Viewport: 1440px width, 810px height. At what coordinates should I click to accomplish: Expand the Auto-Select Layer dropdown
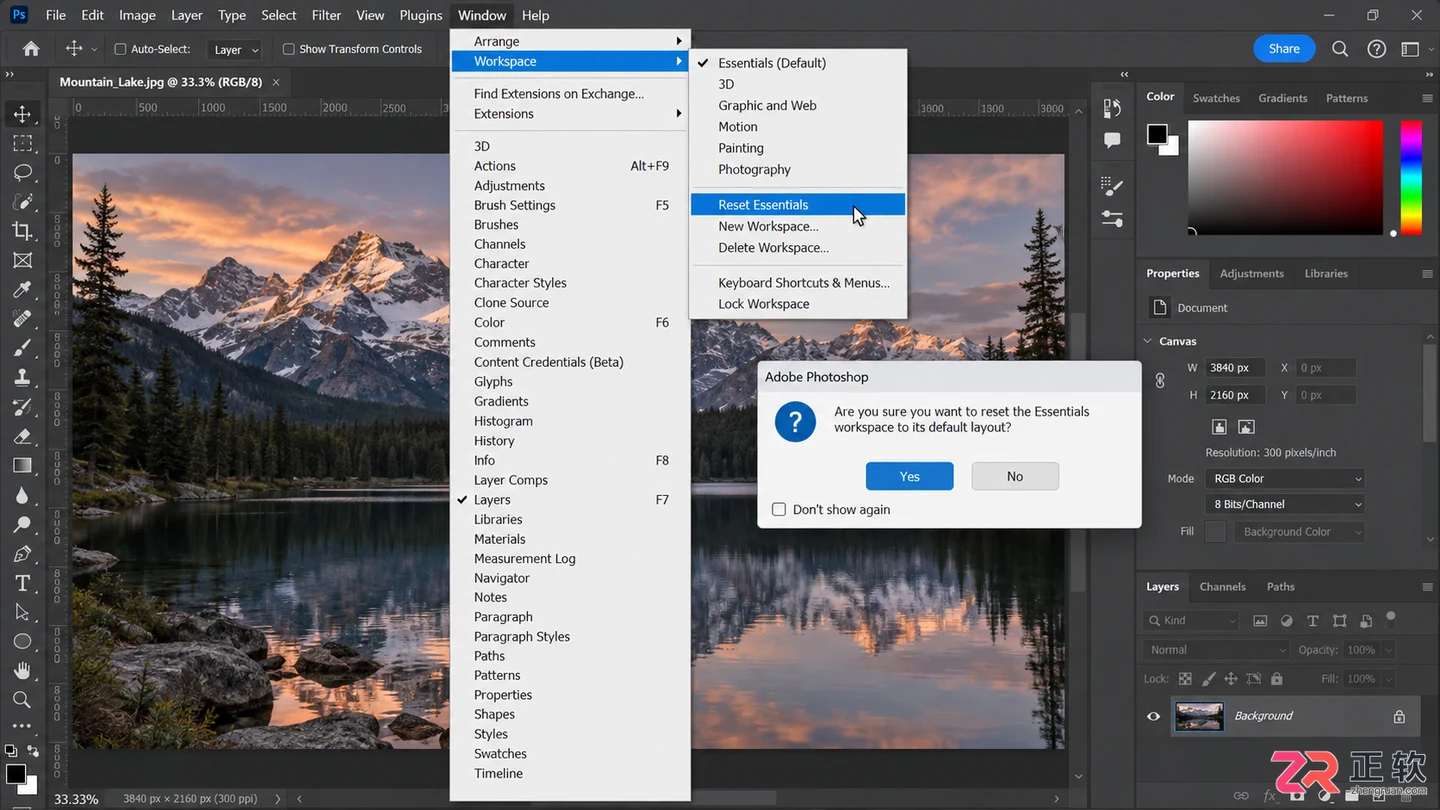(235, 49)
